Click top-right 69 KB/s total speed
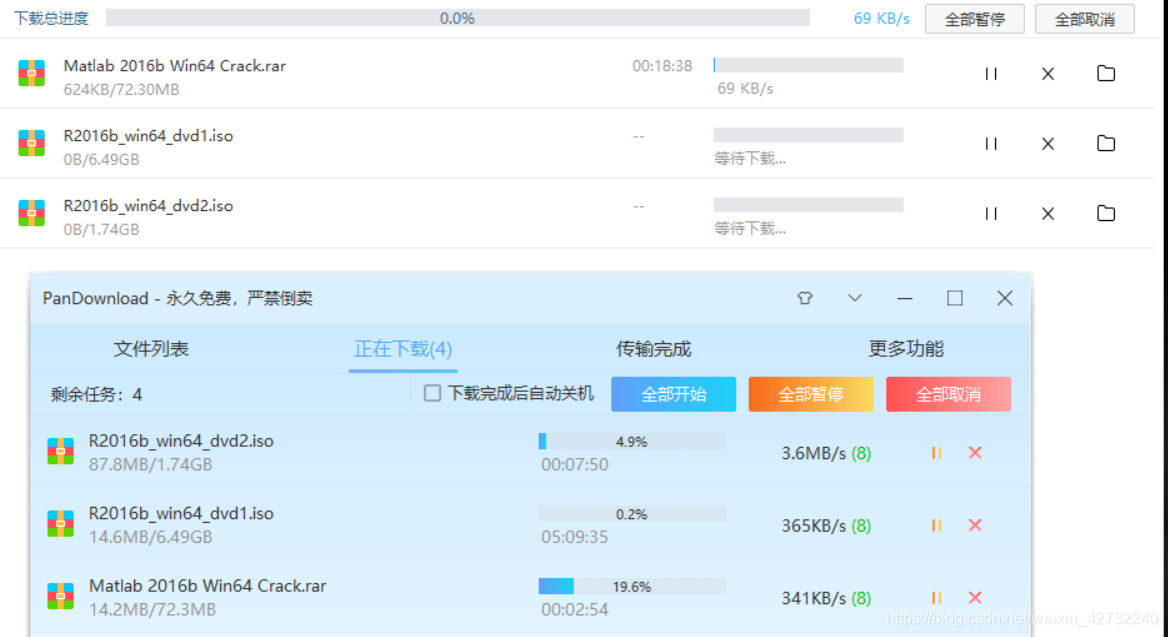Image resolution: width=1168 pixels, height=637 pixels. point(882,19)
